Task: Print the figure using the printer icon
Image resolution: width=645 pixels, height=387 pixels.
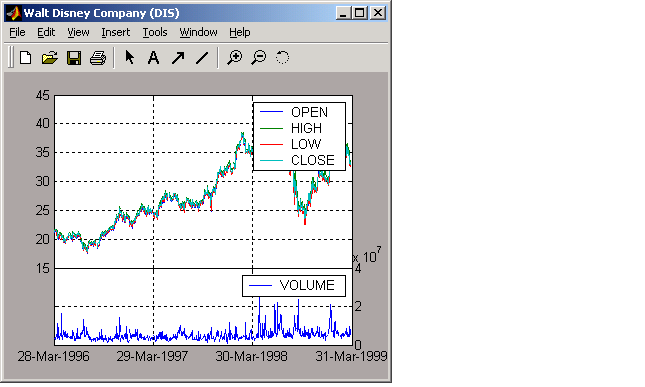Action: (x=98, y=58)
